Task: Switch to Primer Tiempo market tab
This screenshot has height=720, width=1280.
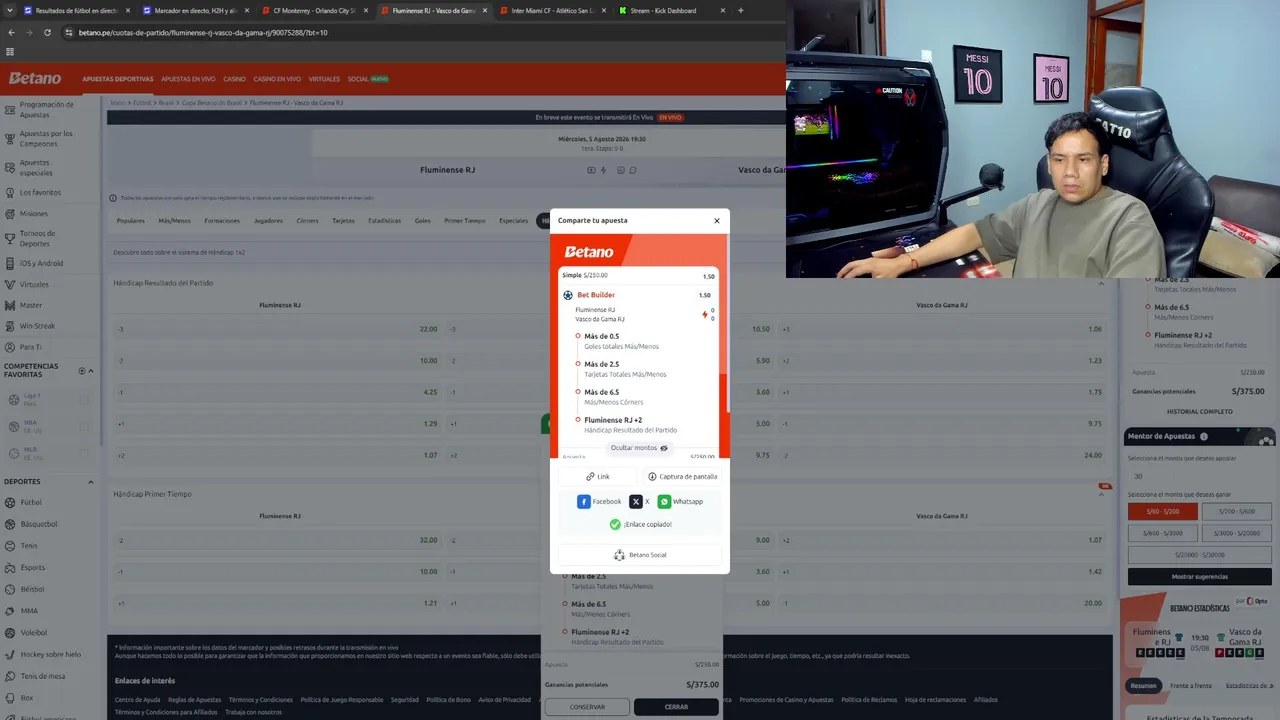Action: (465, 221)
